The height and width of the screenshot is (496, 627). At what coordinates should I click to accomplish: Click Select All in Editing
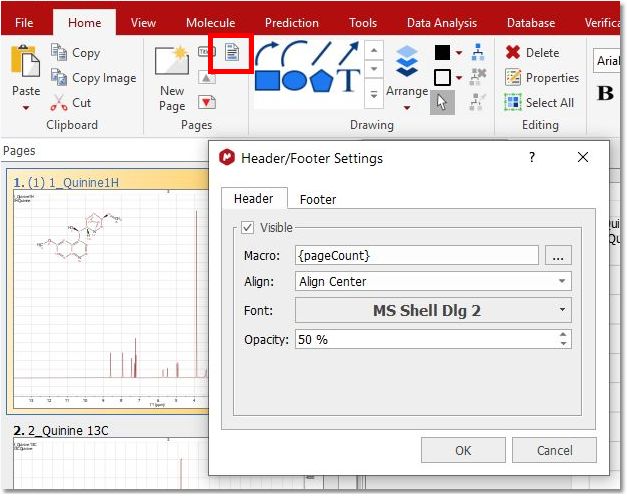[x=539, y=103]
